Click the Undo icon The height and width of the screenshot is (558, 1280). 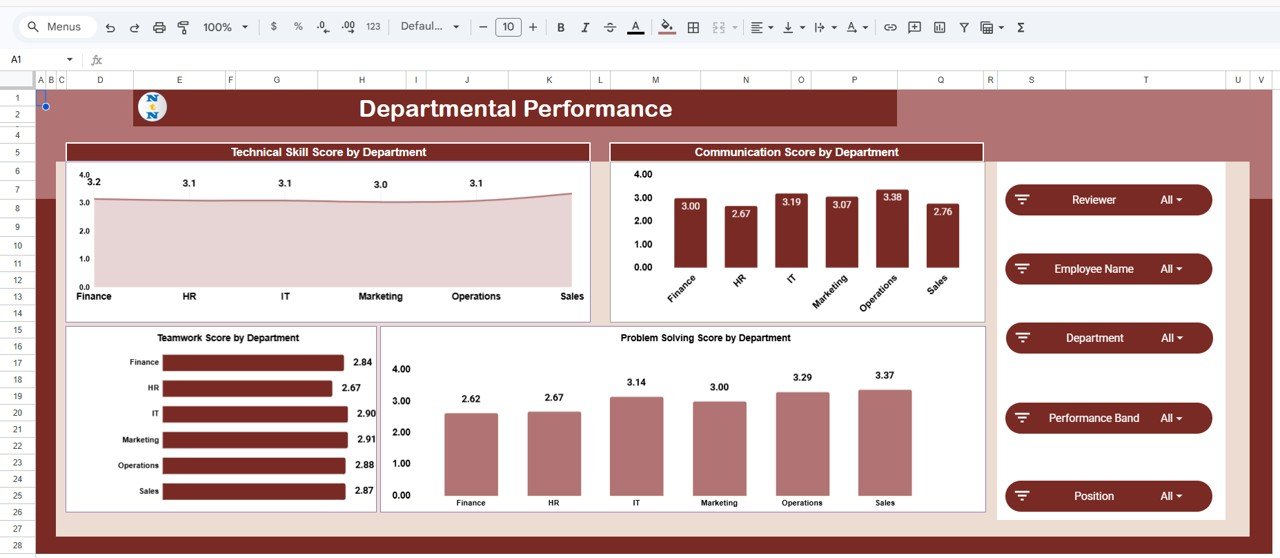tap(110, 27)
